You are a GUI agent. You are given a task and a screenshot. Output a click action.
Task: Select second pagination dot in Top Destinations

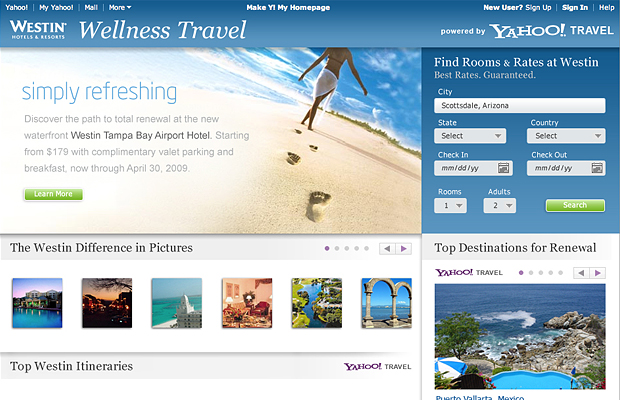click(x=531, y=273)
